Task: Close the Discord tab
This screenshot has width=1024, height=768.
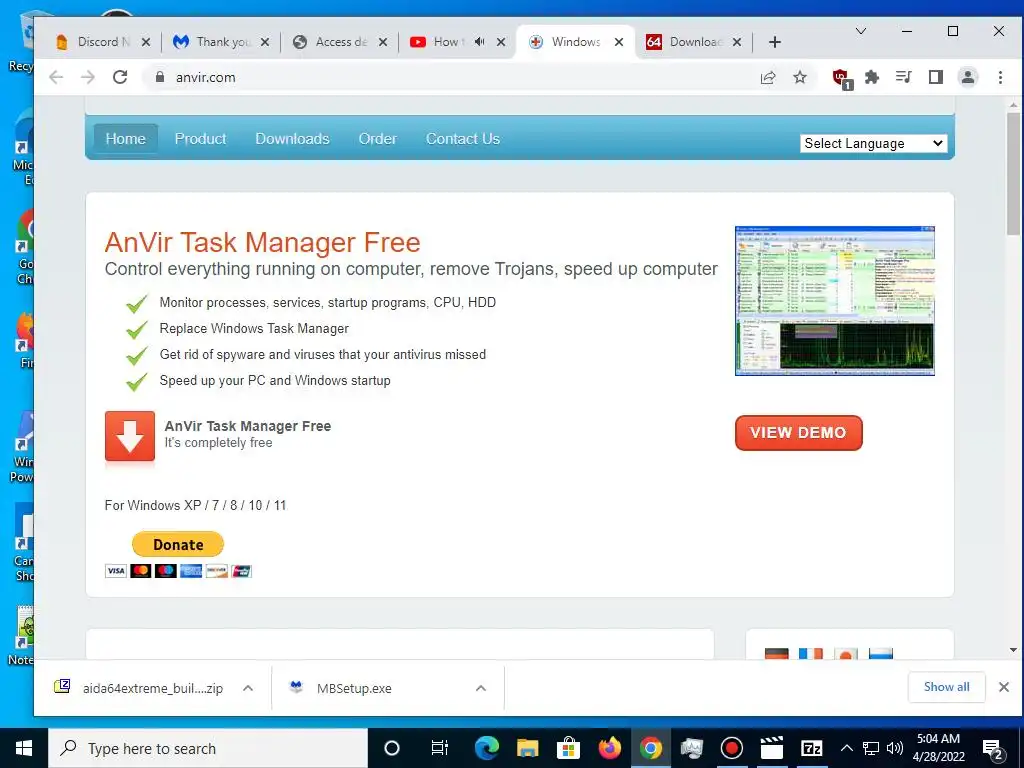Action: tap(146, 42)
